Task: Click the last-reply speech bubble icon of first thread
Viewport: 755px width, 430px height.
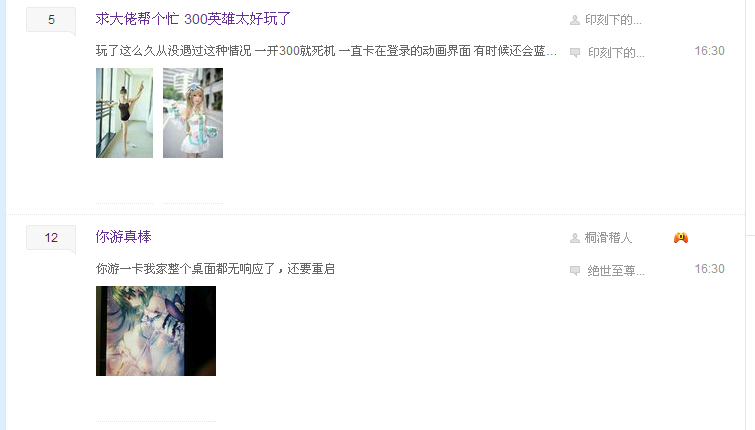Action: point(574,52)
